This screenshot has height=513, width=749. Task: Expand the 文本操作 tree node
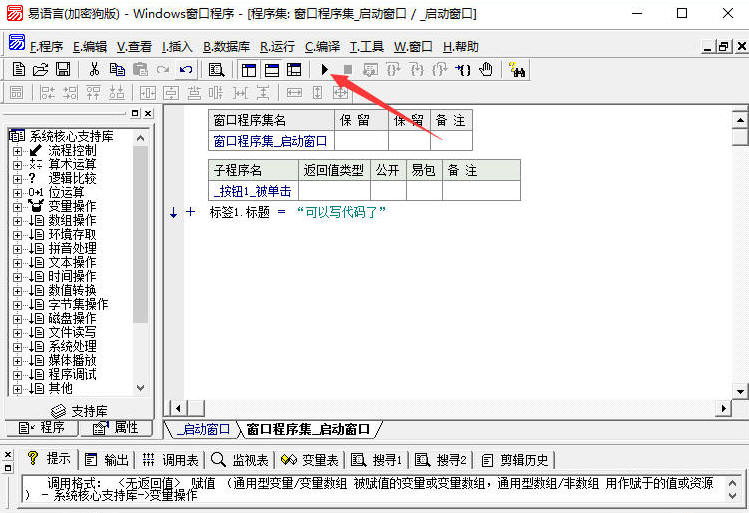17,262
